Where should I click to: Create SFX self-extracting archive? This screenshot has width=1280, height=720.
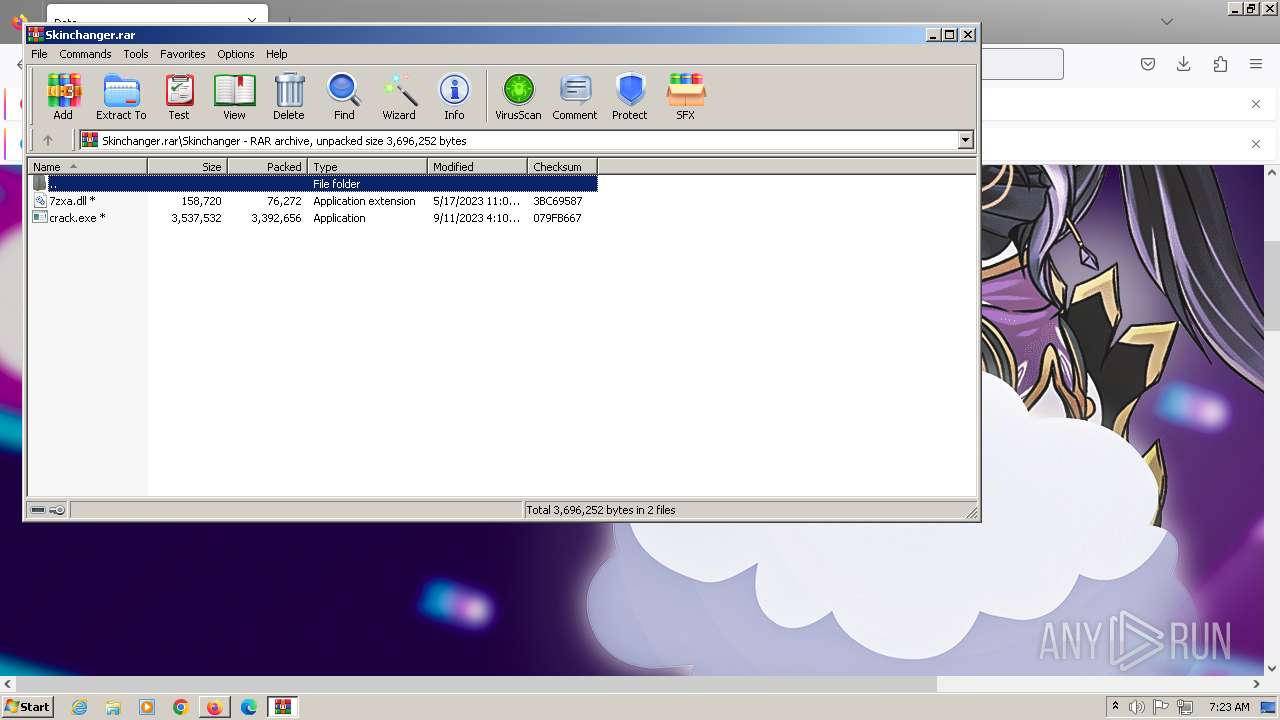click(x=685, y=96)
